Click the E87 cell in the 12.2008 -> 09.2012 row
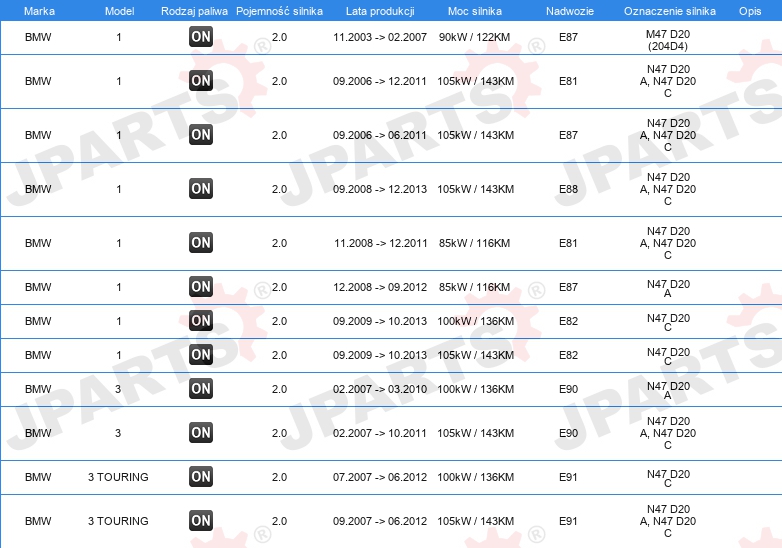Viewport: 782px width, 548px height. click(568, 287)
